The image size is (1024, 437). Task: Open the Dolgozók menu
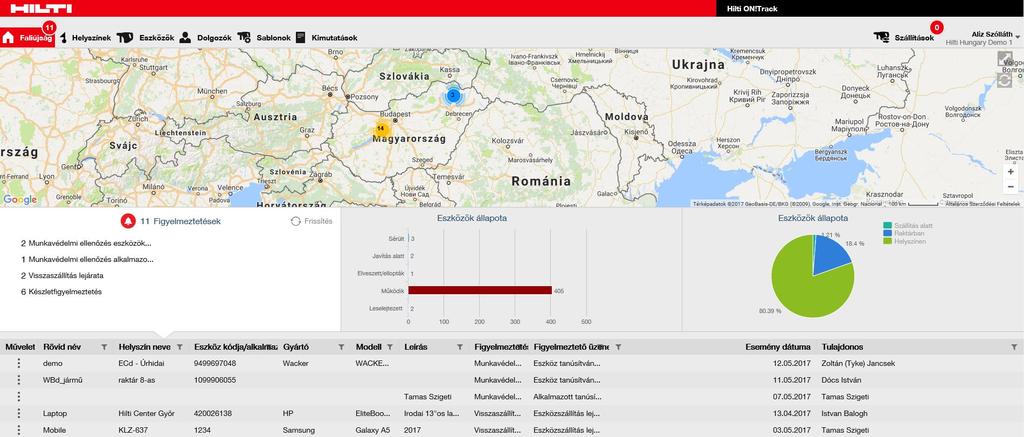pos(215,38)
